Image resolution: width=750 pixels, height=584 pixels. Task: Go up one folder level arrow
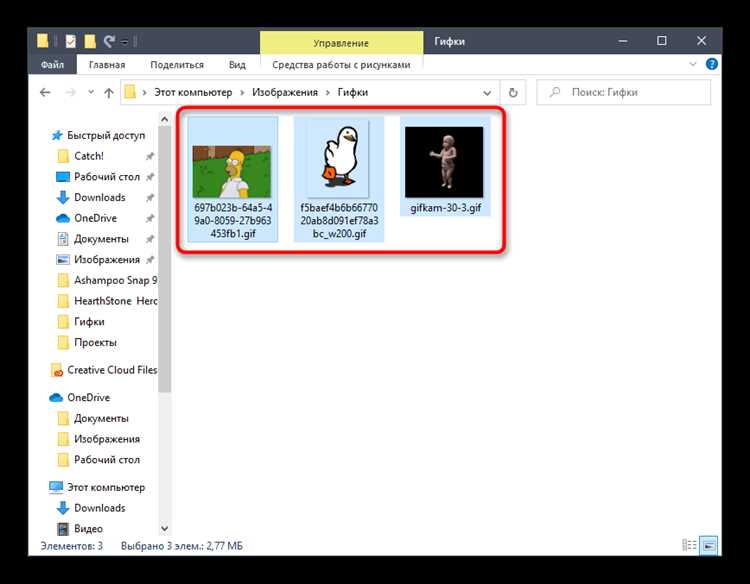(109, 93)
